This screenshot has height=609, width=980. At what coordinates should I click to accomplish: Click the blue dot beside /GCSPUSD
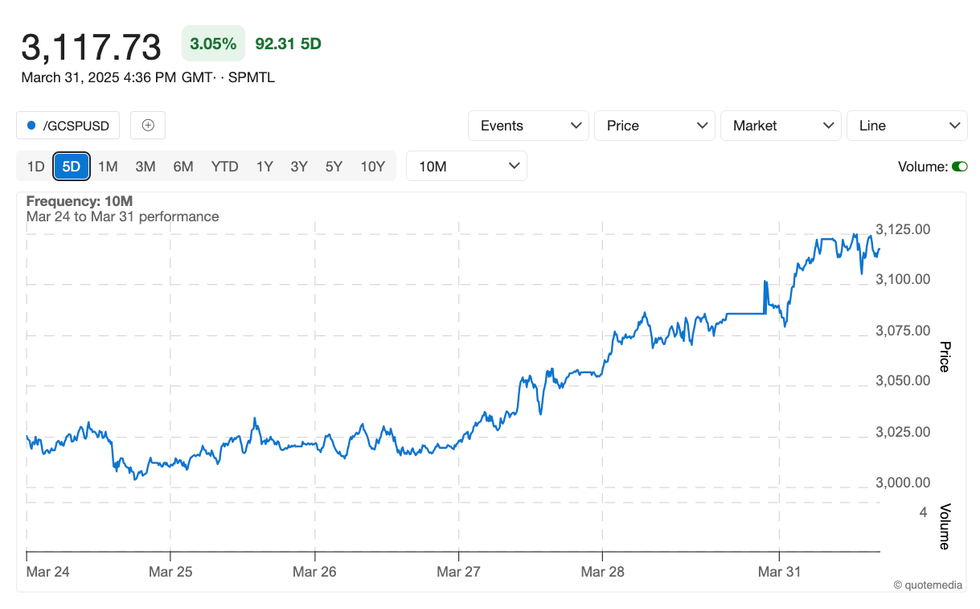[x=31, y=126]
